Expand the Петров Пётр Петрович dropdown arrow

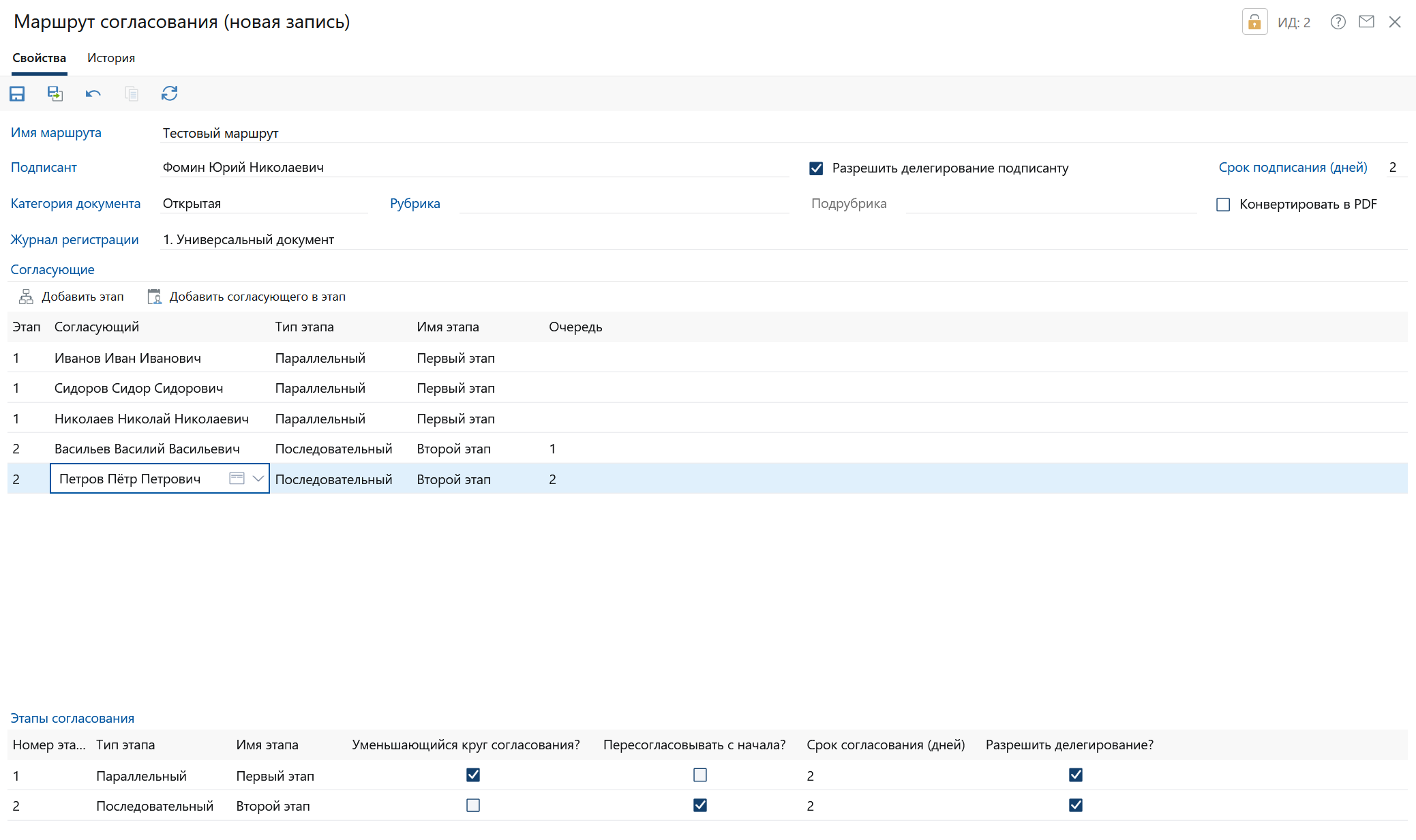258,479
